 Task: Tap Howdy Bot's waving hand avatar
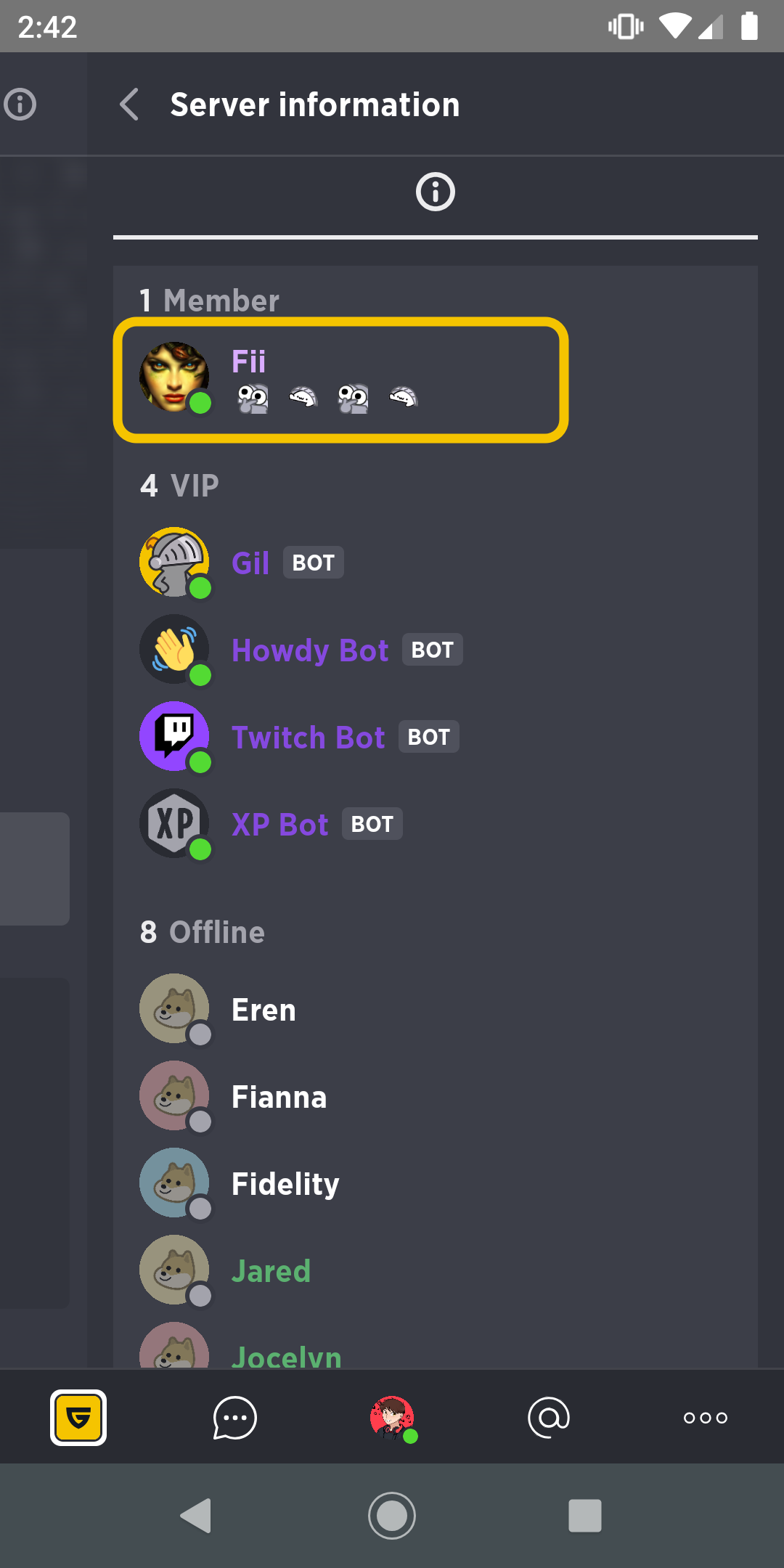click(174, 649)
